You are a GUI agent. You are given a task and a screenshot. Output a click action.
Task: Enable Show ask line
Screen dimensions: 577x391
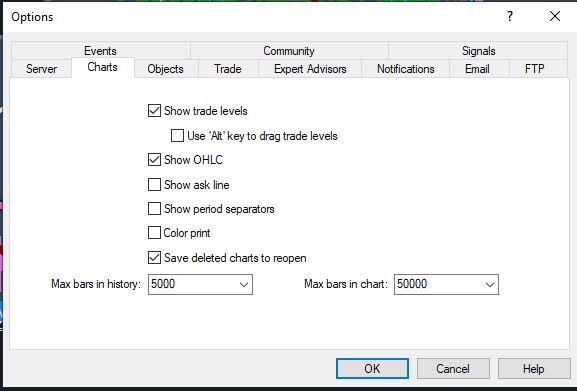[x=154, y=185]
